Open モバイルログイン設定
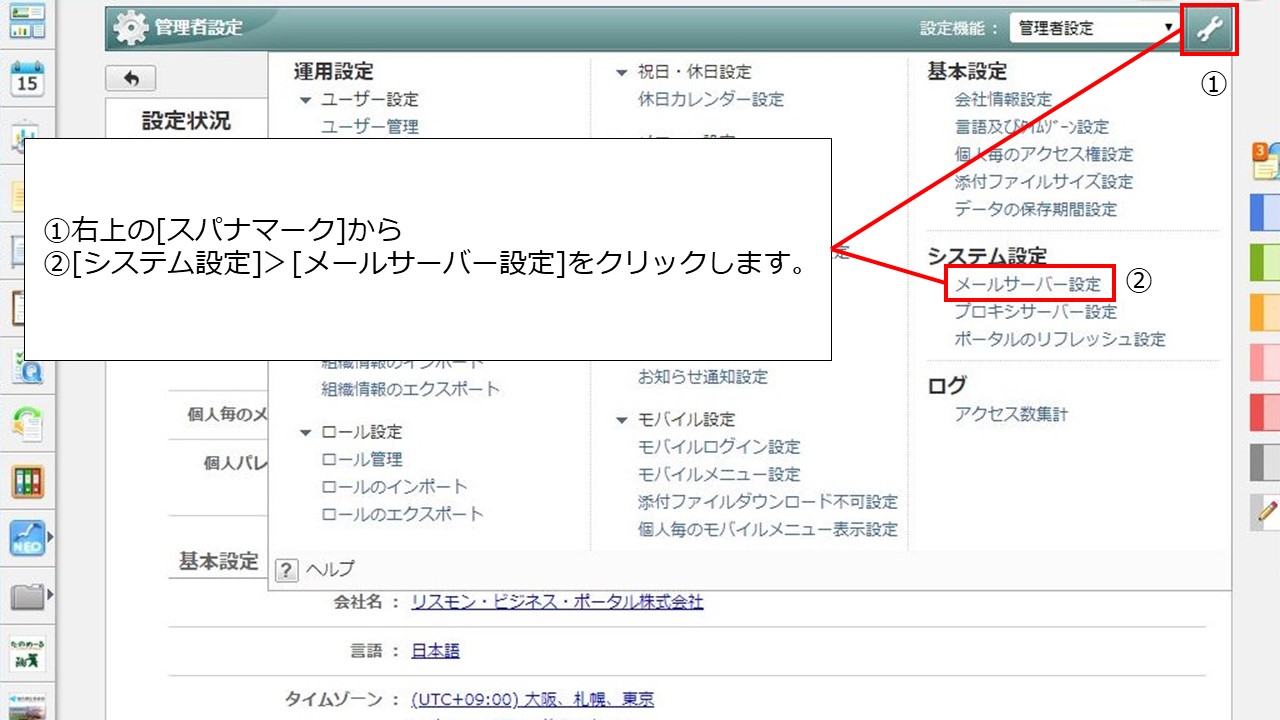 [719, 446]
